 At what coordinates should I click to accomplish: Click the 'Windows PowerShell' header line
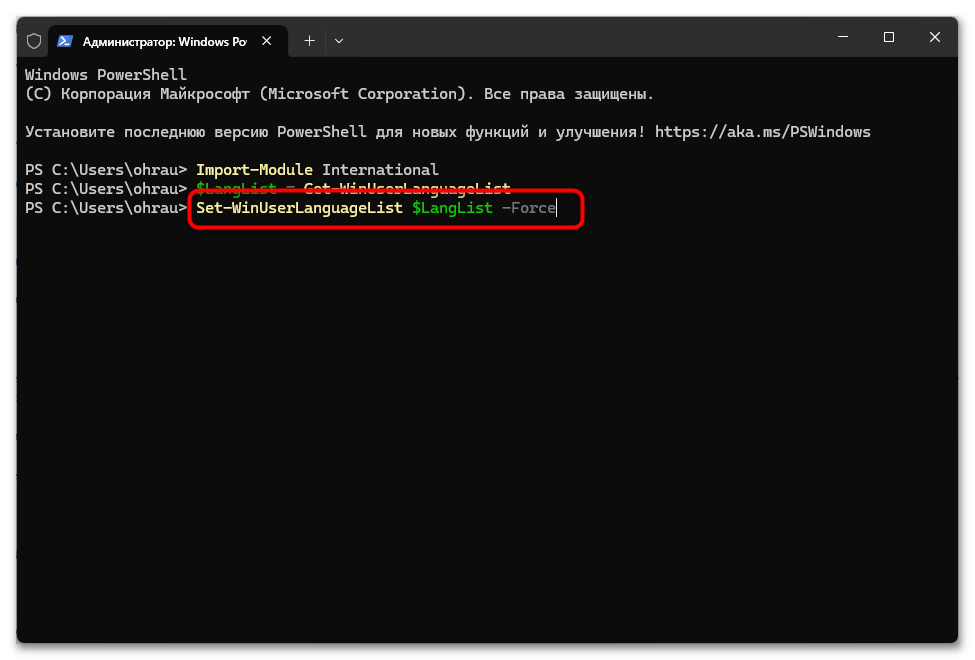[x=106, y=75]
